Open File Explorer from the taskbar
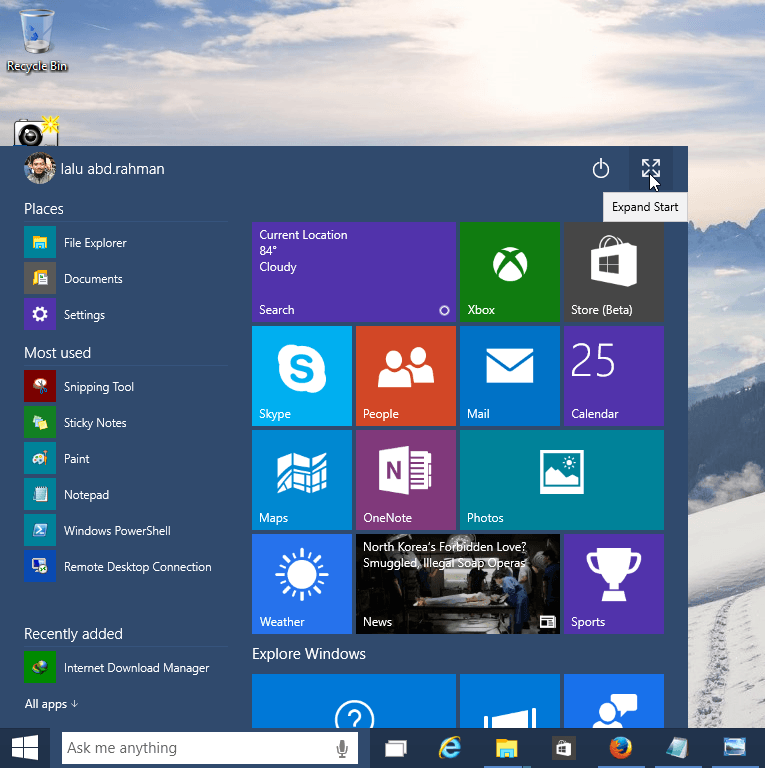765x768 pixels. [x=506, y=748]
